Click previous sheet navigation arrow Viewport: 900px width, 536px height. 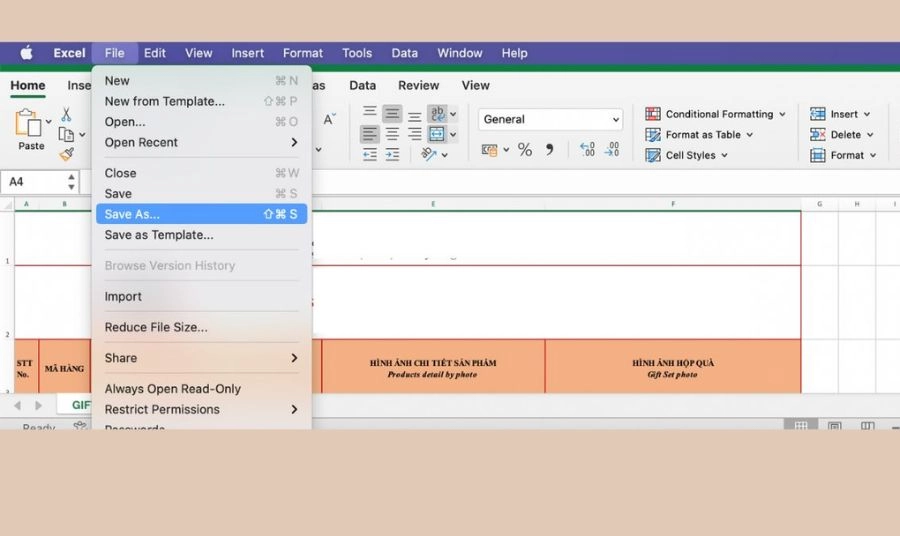click(x=17, y=406)
